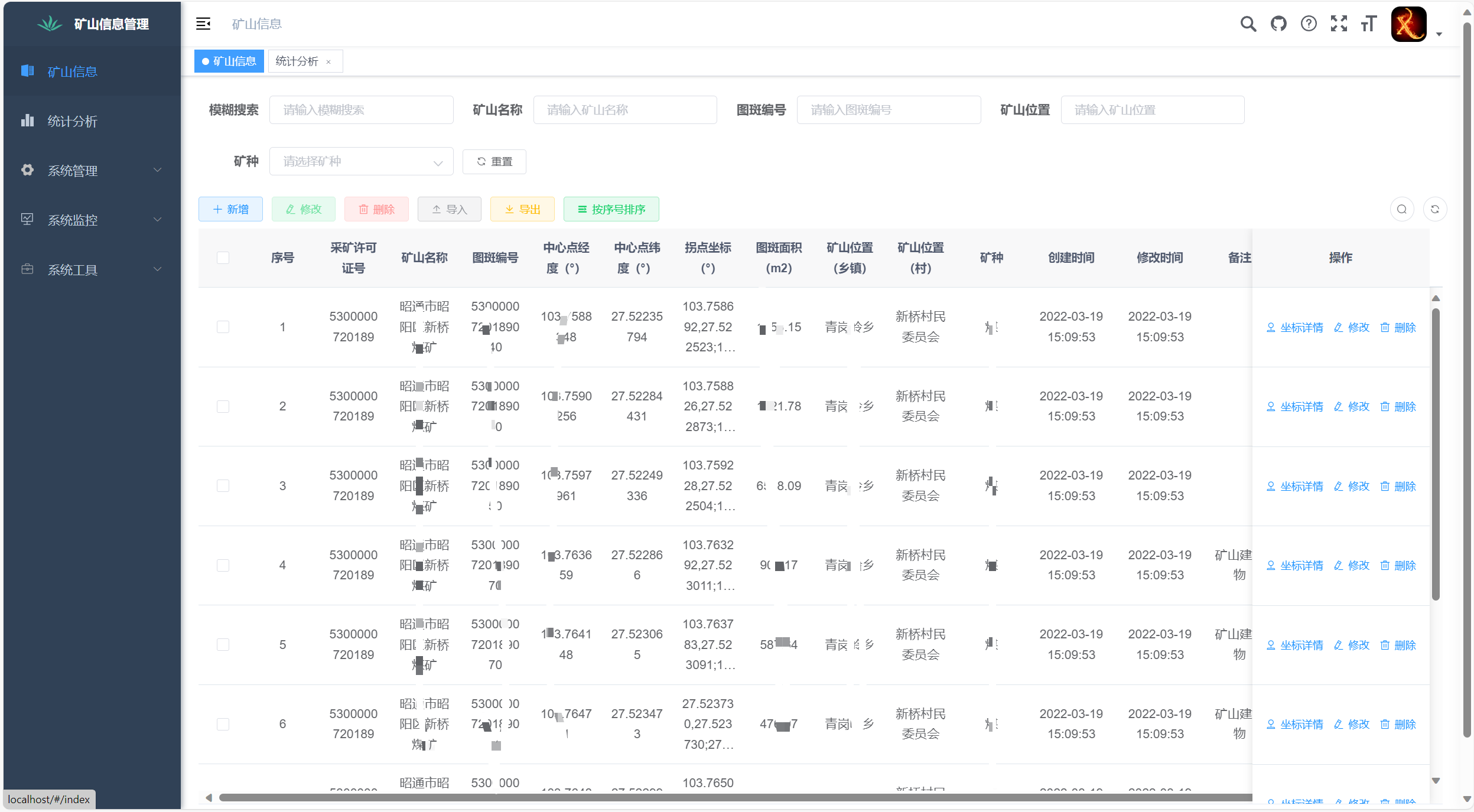Tick the checkbox for row 1
The width and height of the screenshot is (1474, 812).
click(223, 327)
